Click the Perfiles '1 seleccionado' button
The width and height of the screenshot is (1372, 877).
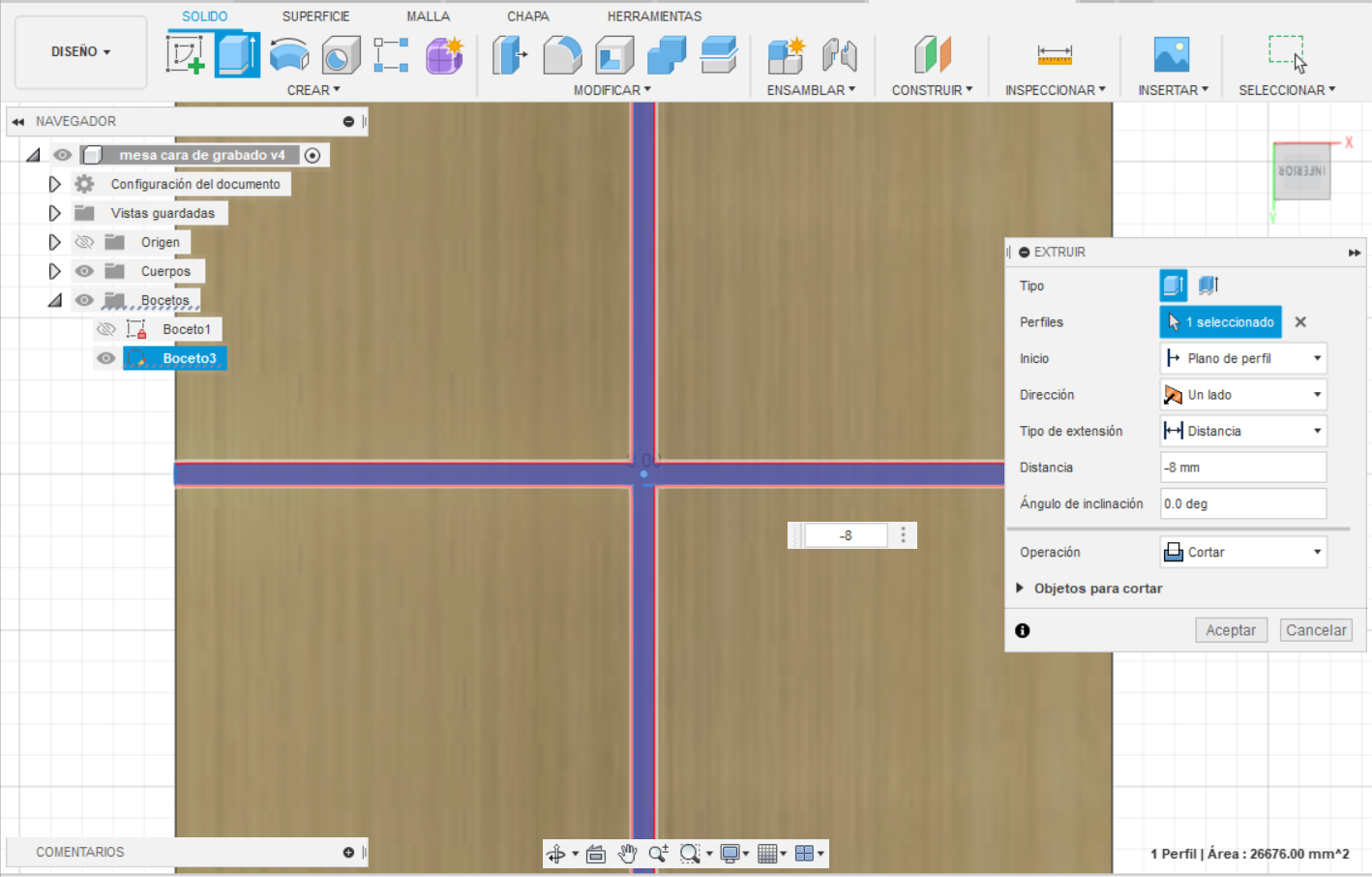point(1221,322)
